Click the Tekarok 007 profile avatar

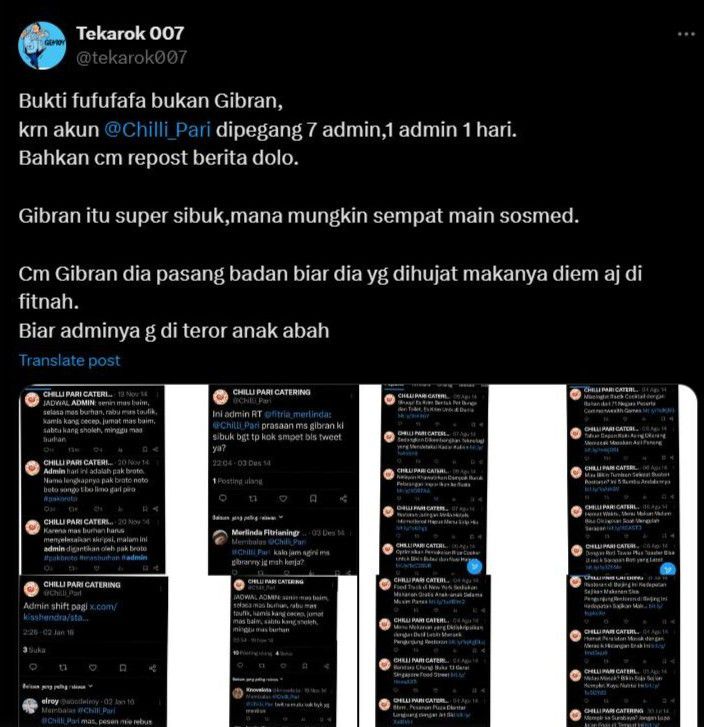pyautogui.click(x=42, y=45)
